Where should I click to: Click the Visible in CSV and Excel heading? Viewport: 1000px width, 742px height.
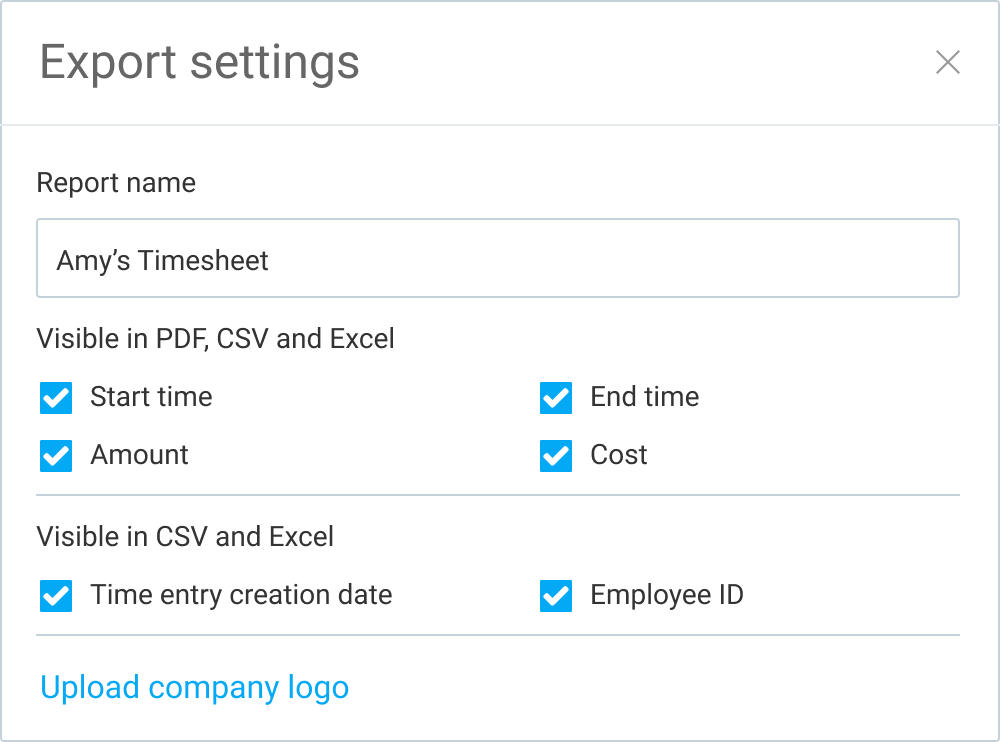[x=185, y=537]
